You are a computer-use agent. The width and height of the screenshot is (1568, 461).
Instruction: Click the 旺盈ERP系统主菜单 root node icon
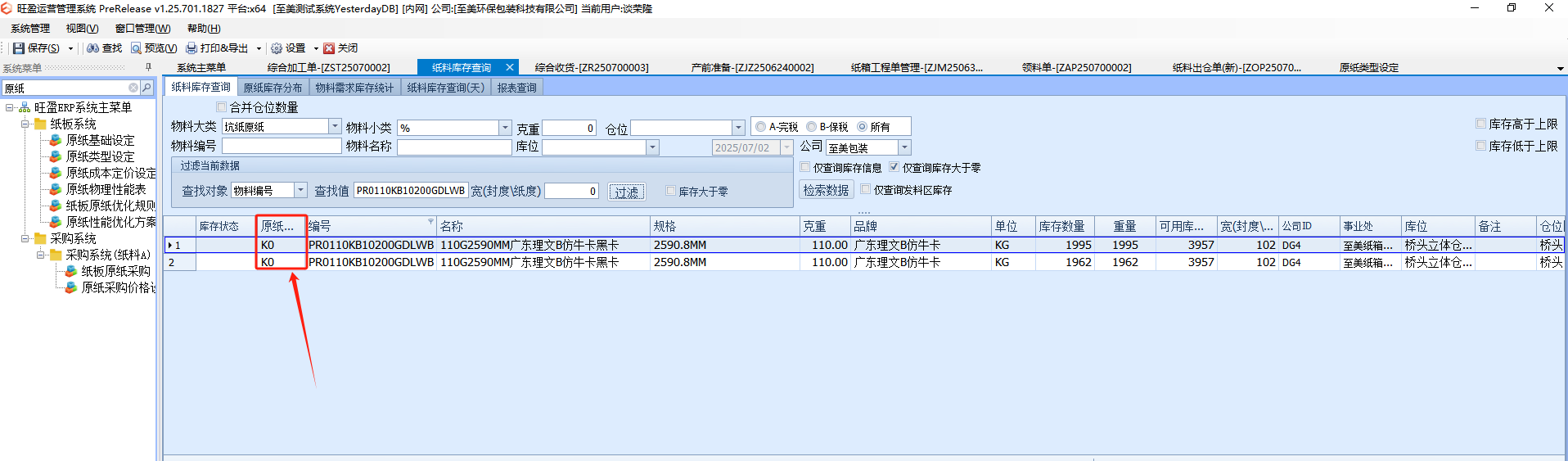25,107
